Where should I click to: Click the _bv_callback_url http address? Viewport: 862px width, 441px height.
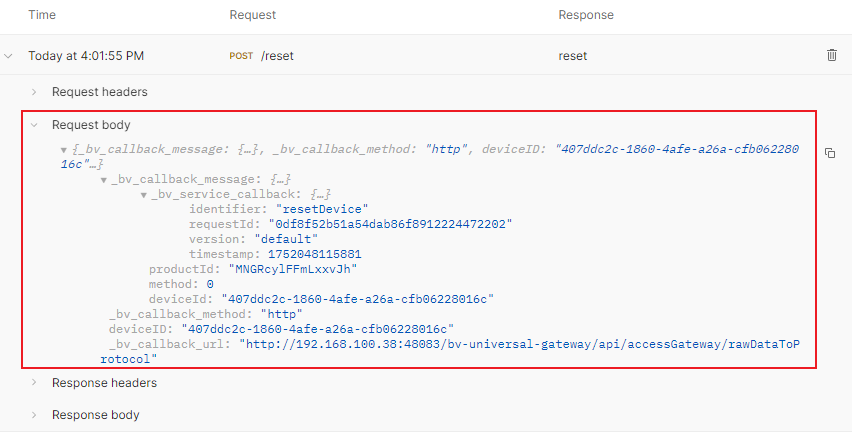(450, 351)
